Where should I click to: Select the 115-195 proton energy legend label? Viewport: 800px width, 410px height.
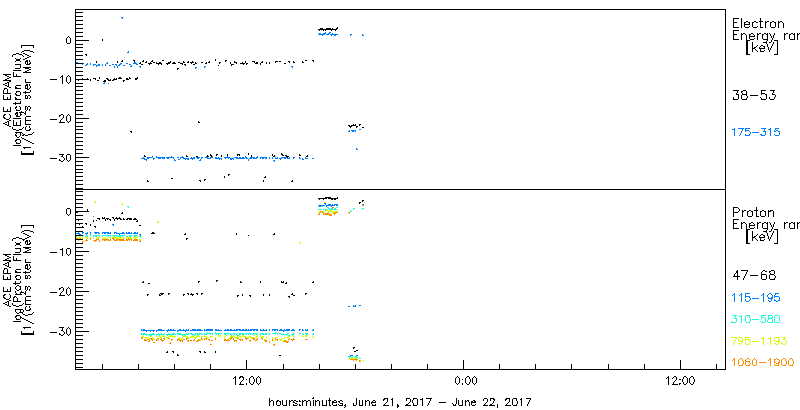click(x=756, y=298)
